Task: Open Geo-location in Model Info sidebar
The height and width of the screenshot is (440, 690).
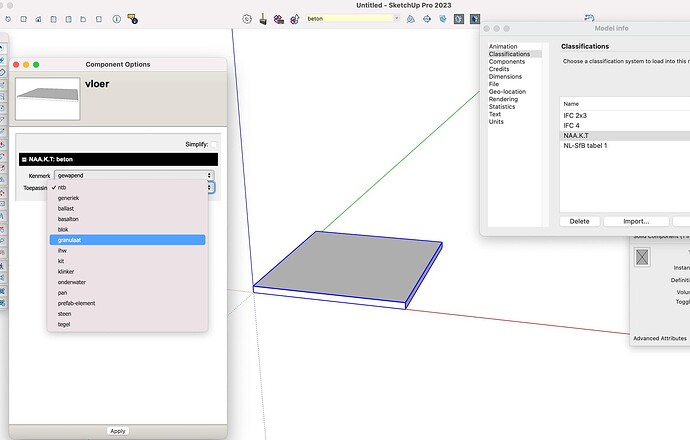Action: (x=507, y=92)
